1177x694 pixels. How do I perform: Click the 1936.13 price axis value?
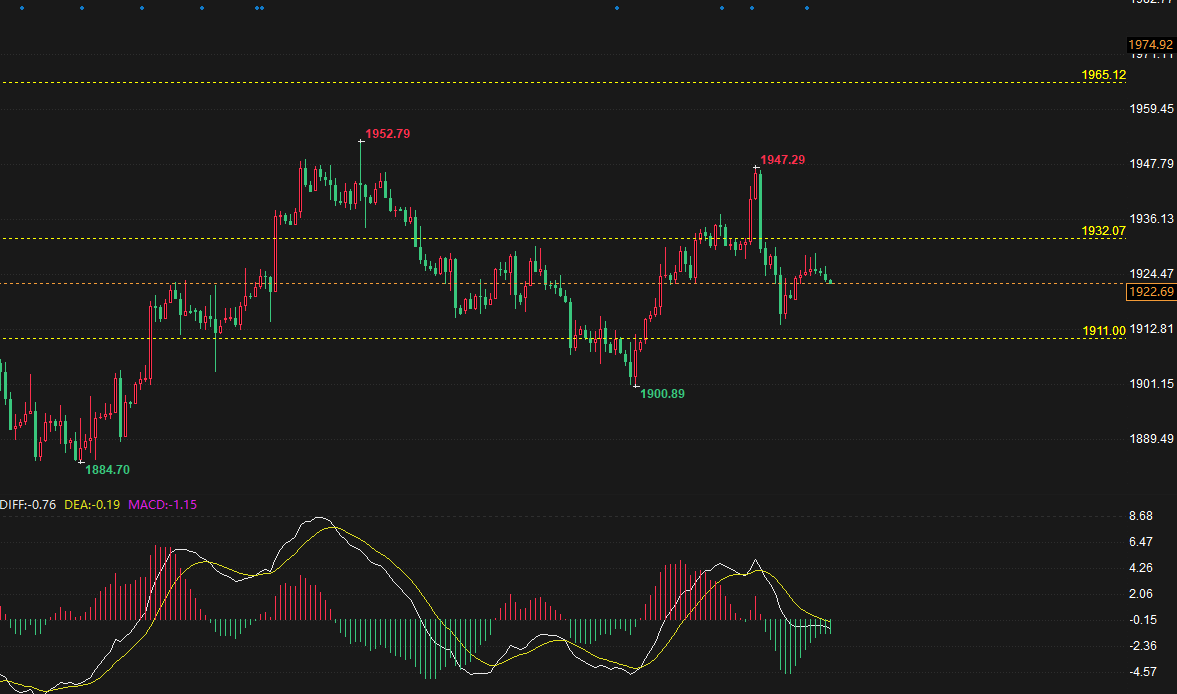coord(1150,219)
